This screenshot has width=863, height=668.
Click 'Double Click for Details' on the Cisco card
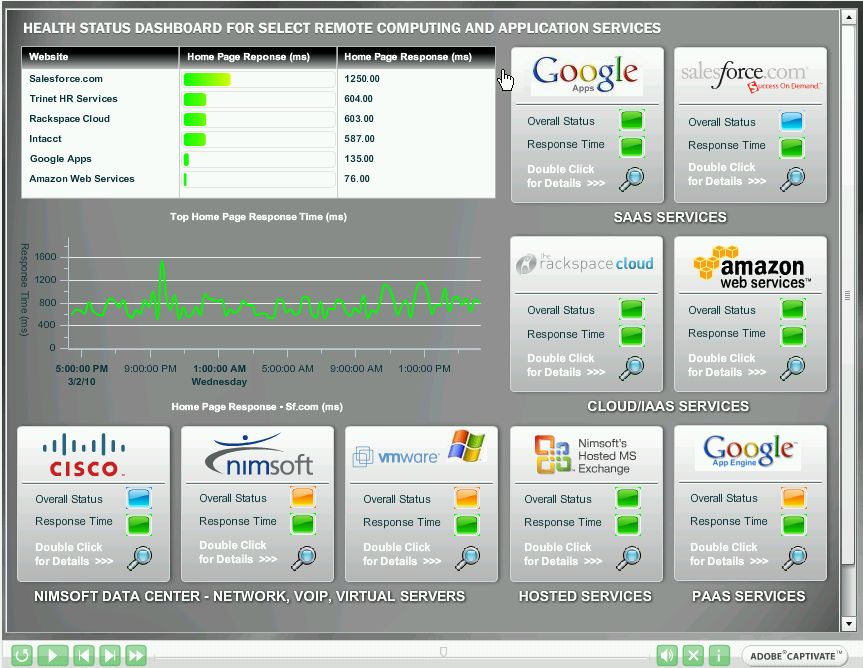[x=74, y=554]
